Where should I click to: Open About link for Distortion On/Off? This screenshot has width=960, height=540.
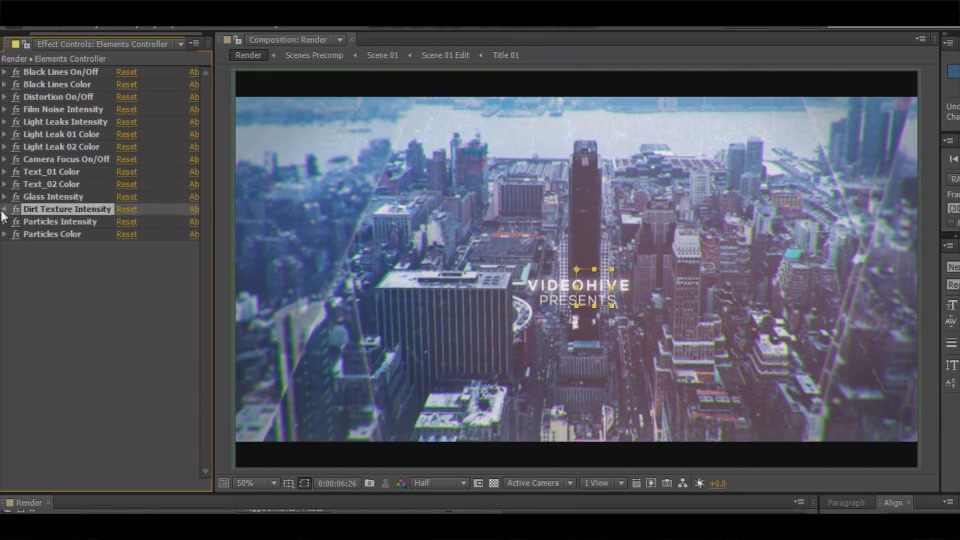click(194, 97)
